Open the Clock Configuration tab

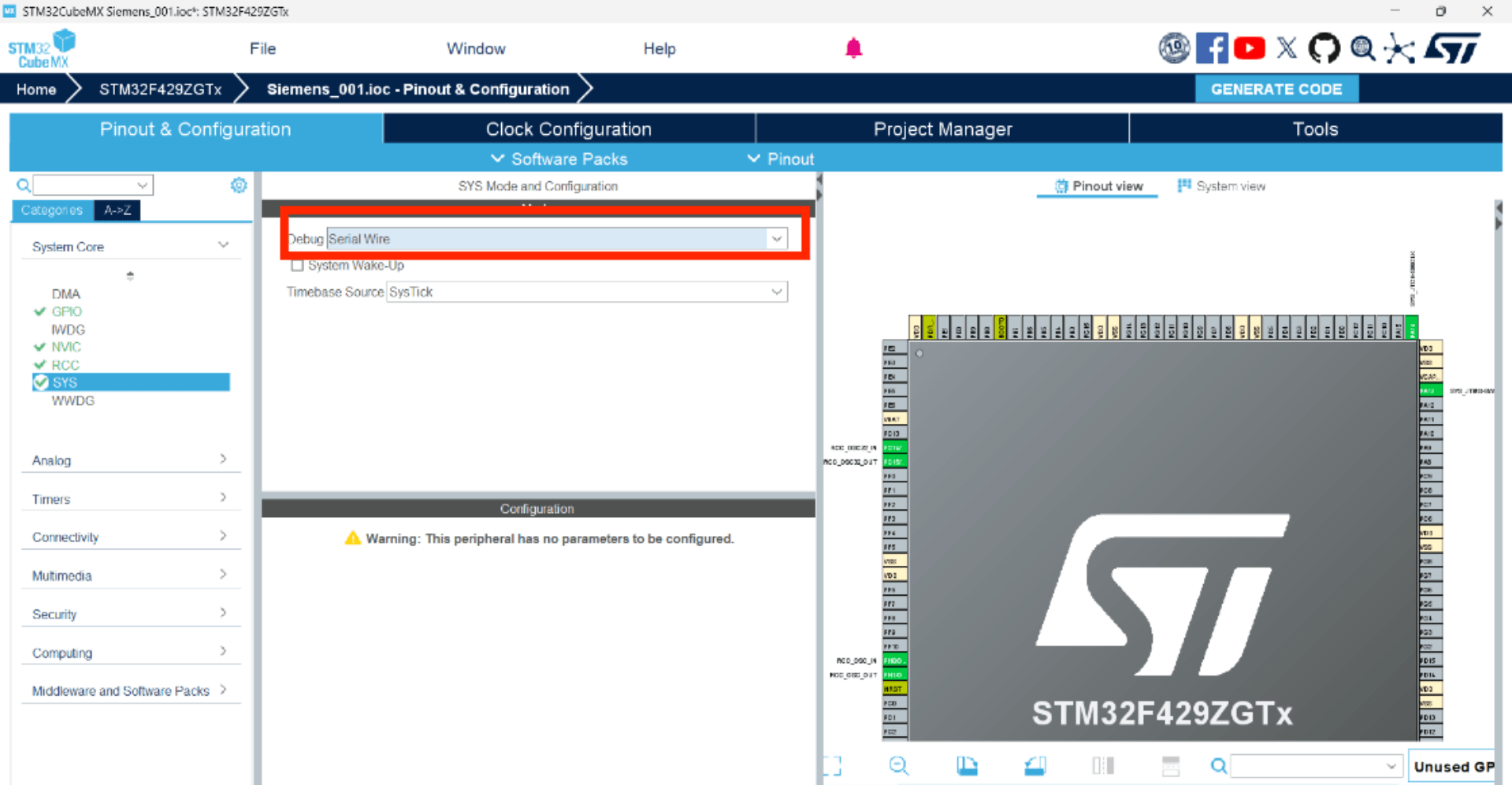(568, 129)
